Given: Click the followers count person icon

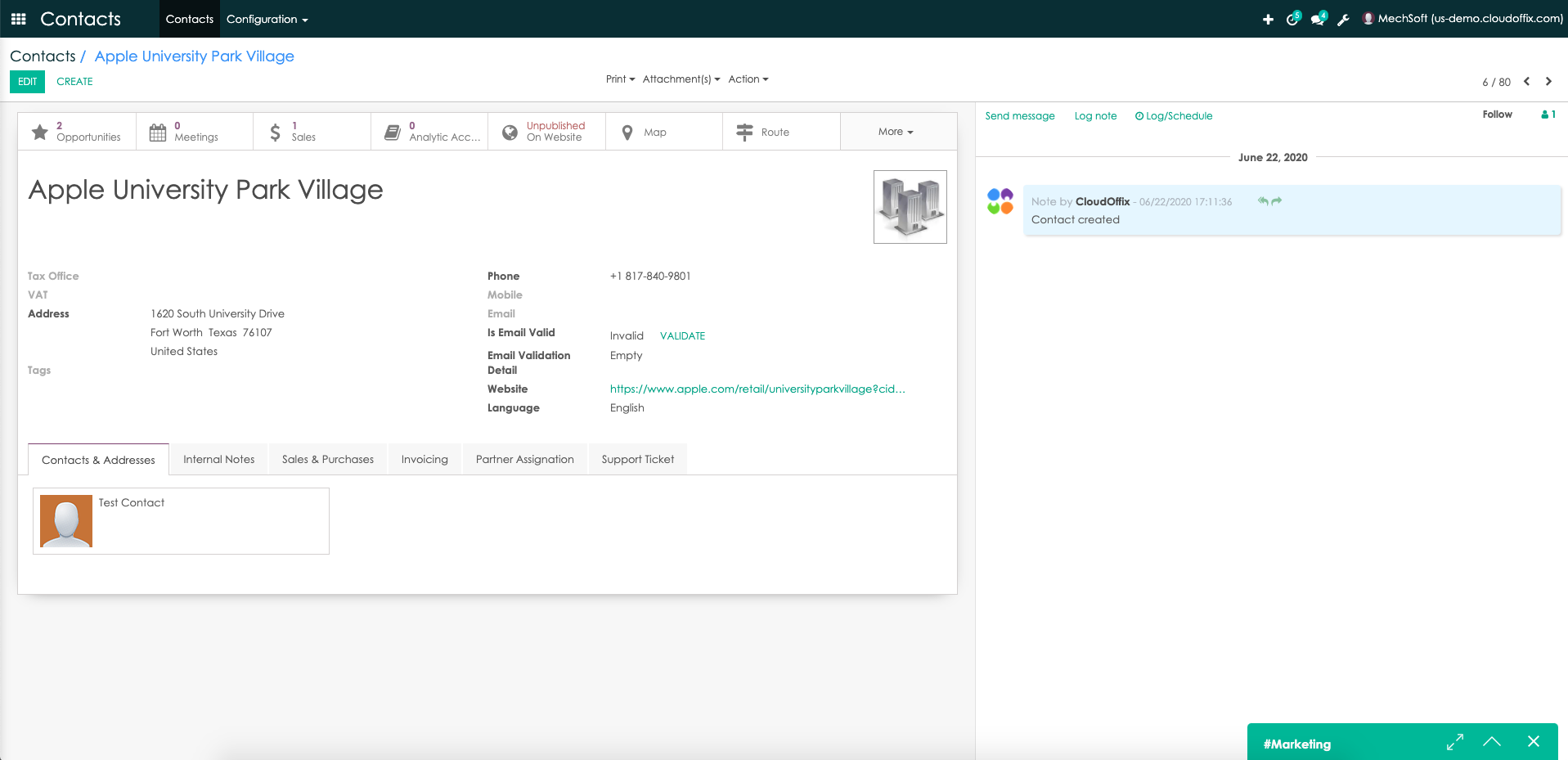Looking at the screenshot, I should [x=1548, y=115].
